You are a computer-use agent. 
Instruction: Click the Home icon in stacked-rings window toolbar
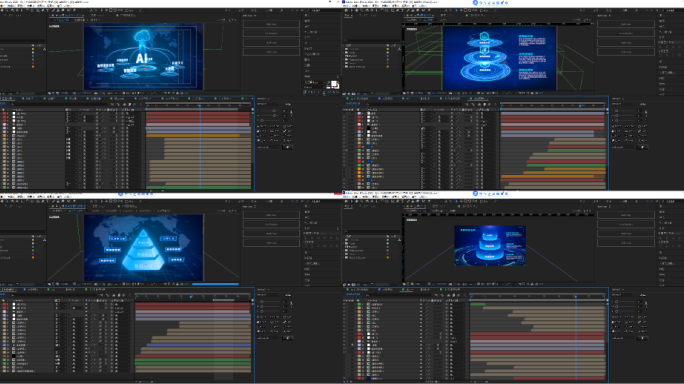(x=345, y=10)
